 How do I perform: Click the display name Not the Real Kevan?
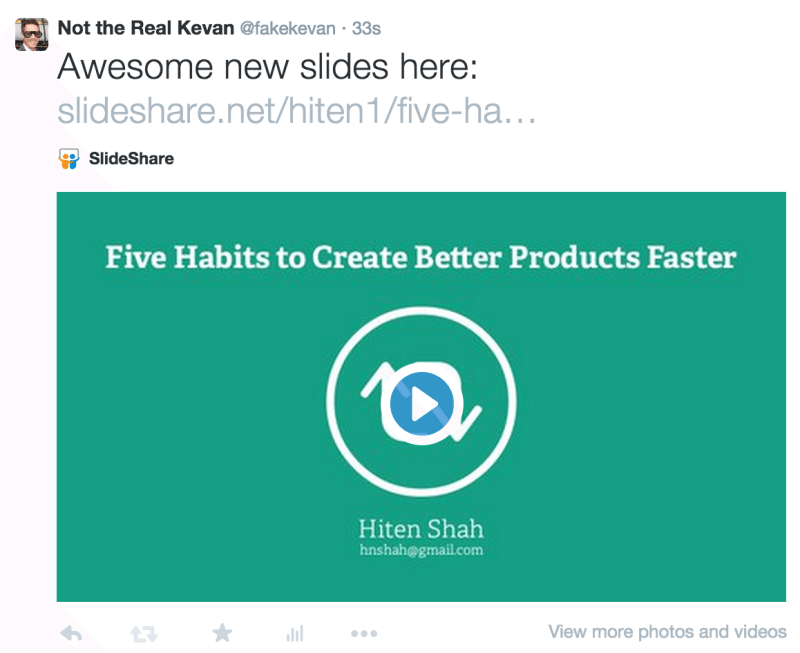click(x=148, y=28)
